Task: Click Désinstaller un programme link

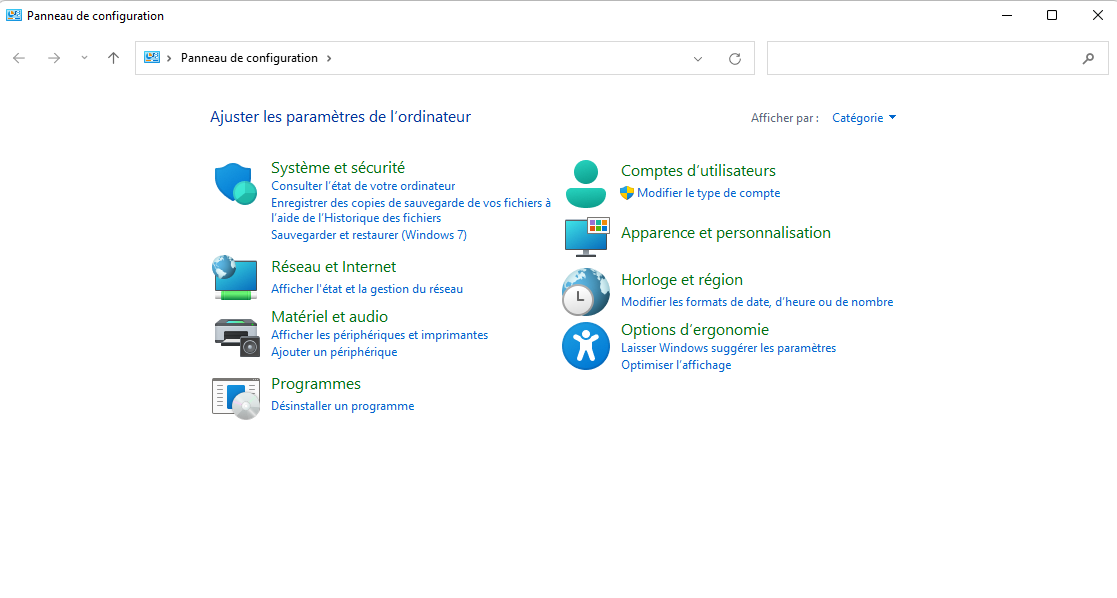Action: click(x=342, y=406)
